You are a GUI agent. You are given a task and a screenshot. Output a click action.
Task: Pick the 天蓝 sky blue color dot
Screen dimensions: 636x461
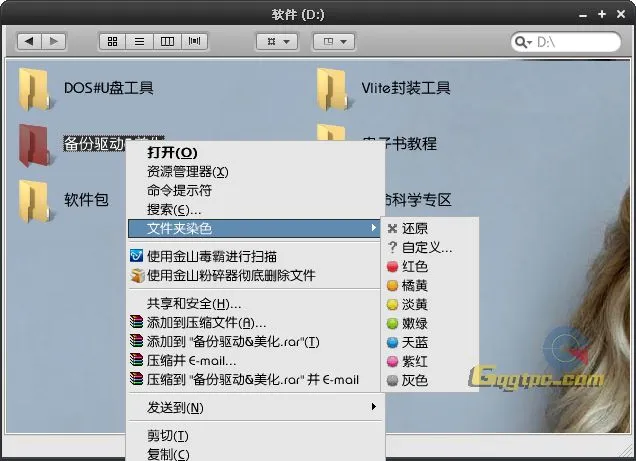pyautogui.click(x=392, y=343)
